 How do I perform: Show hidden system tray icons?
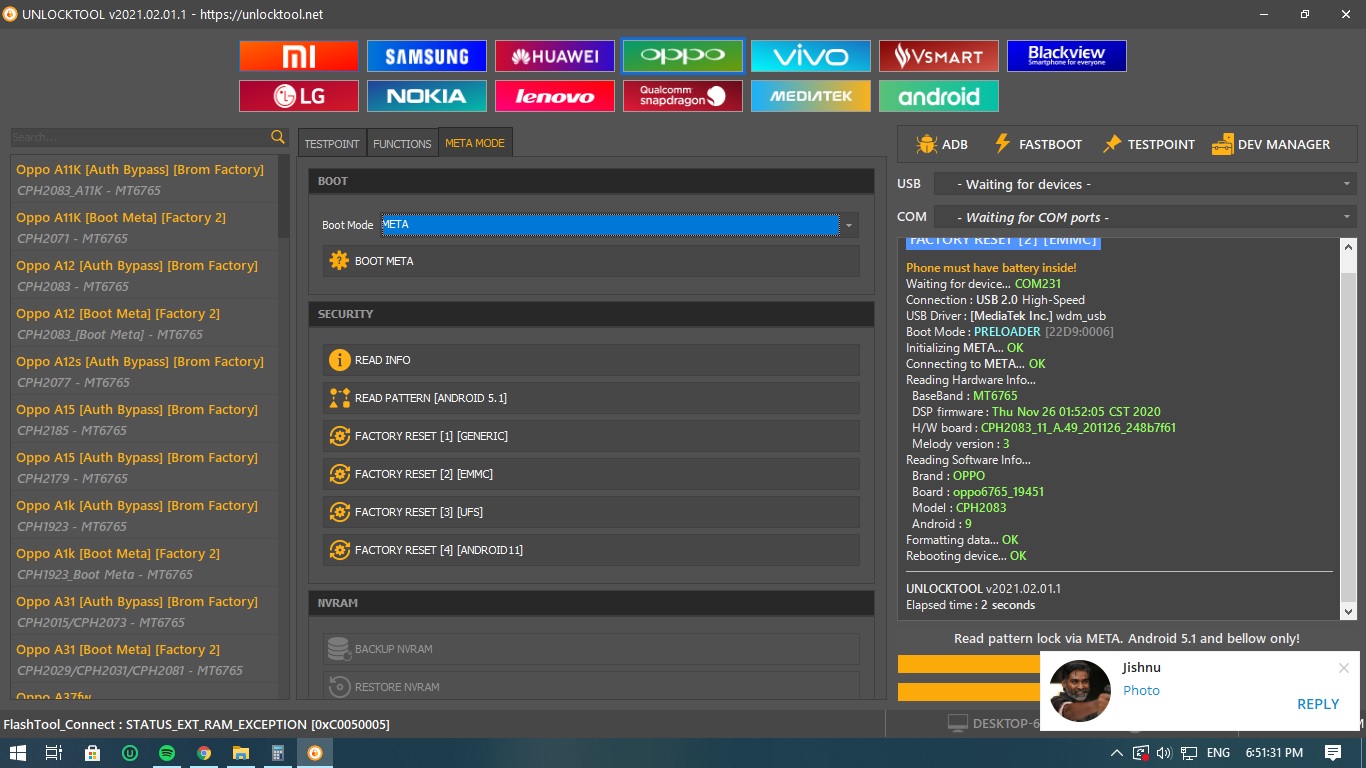[1117, 753]
